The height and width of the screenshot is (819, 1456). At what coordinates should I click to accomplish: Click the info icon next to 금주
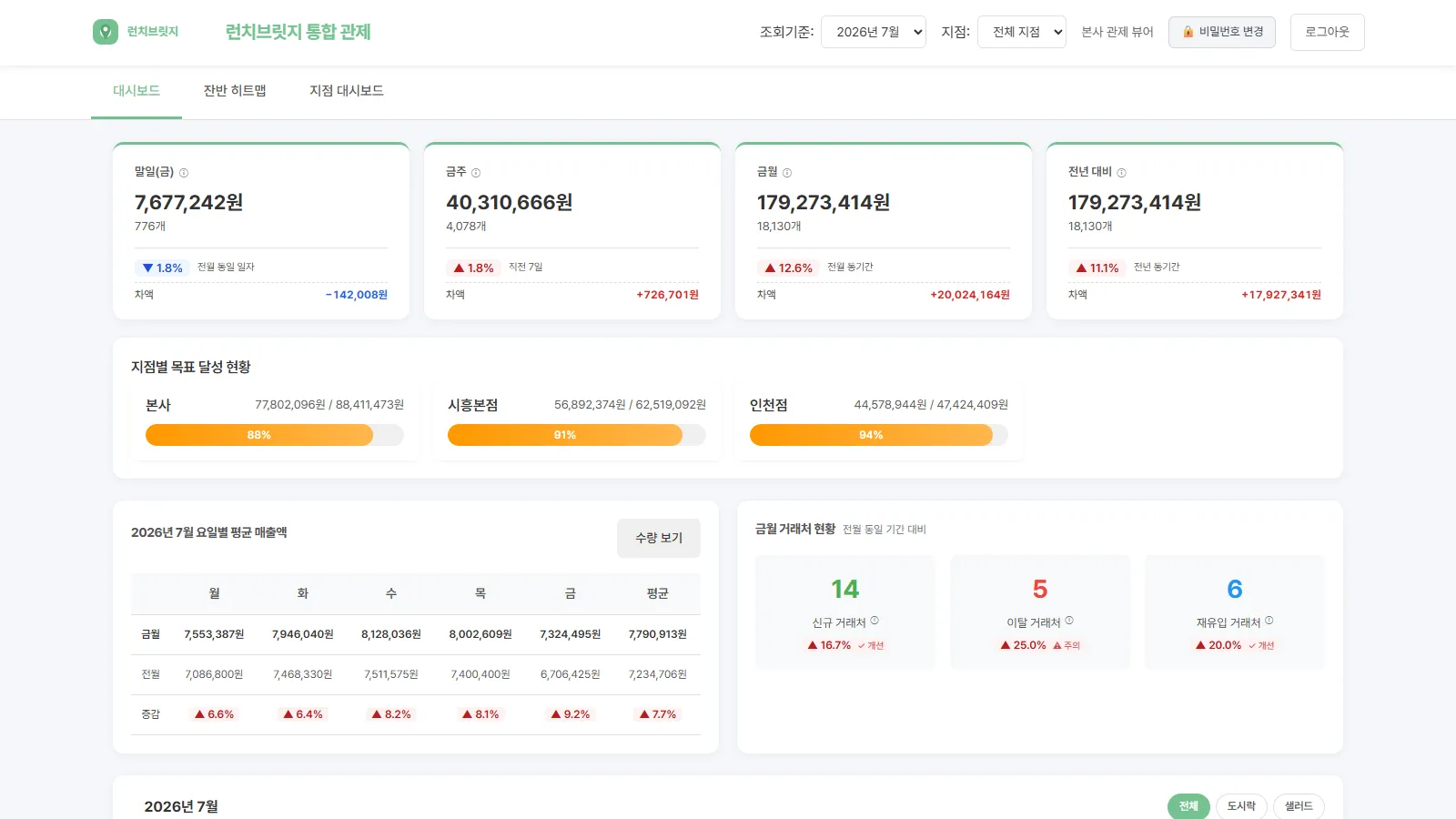coord(476,173)
